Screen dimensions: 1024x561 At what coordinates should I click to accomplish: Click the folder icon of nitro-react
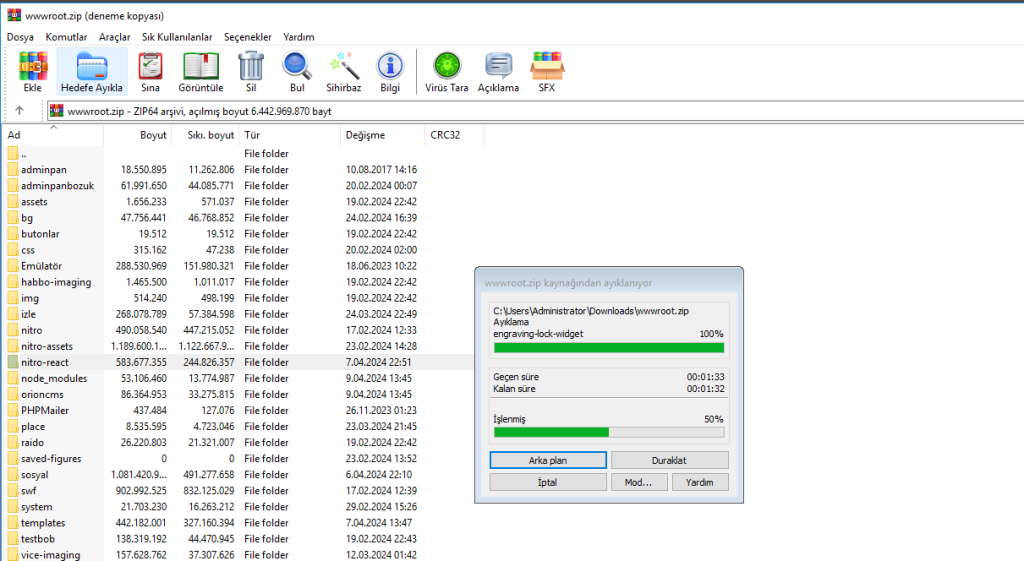(x=12, y=362)
